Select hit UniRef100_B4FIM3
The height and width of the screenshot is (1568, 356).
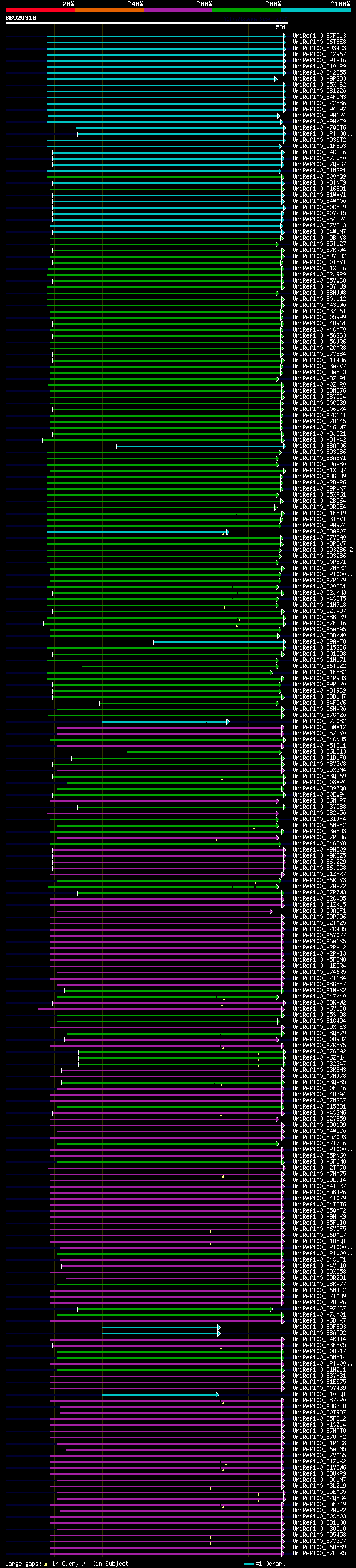[319, 97]
